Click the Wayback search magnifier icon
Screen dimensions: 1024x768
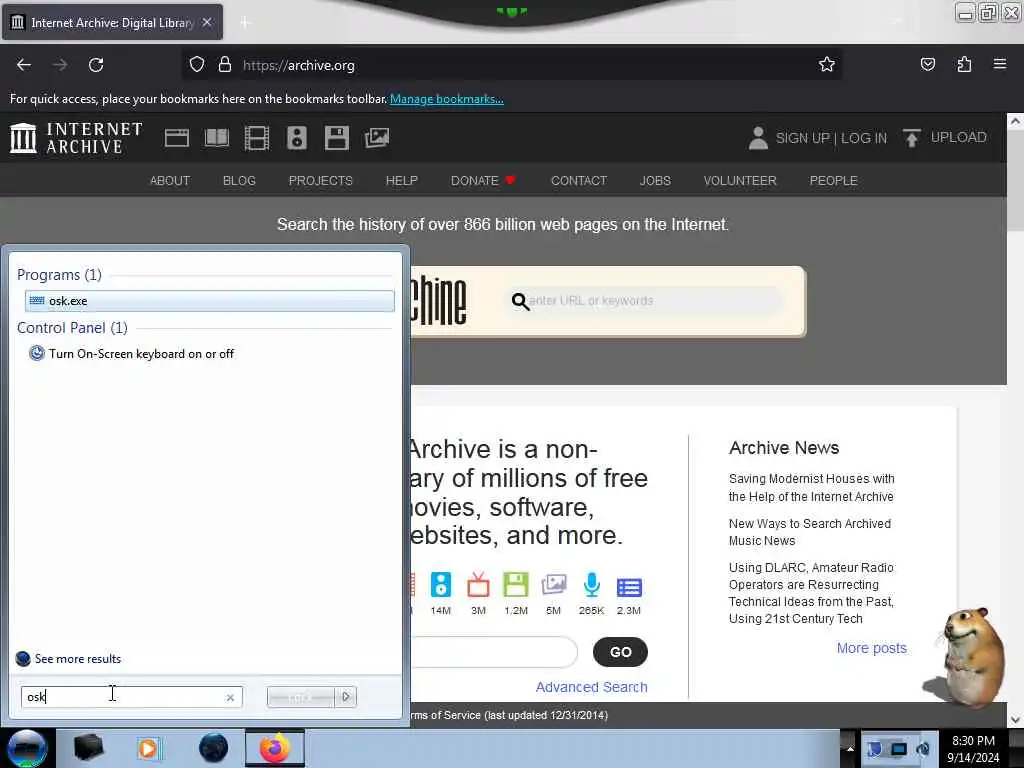click(x=520, y=301)
